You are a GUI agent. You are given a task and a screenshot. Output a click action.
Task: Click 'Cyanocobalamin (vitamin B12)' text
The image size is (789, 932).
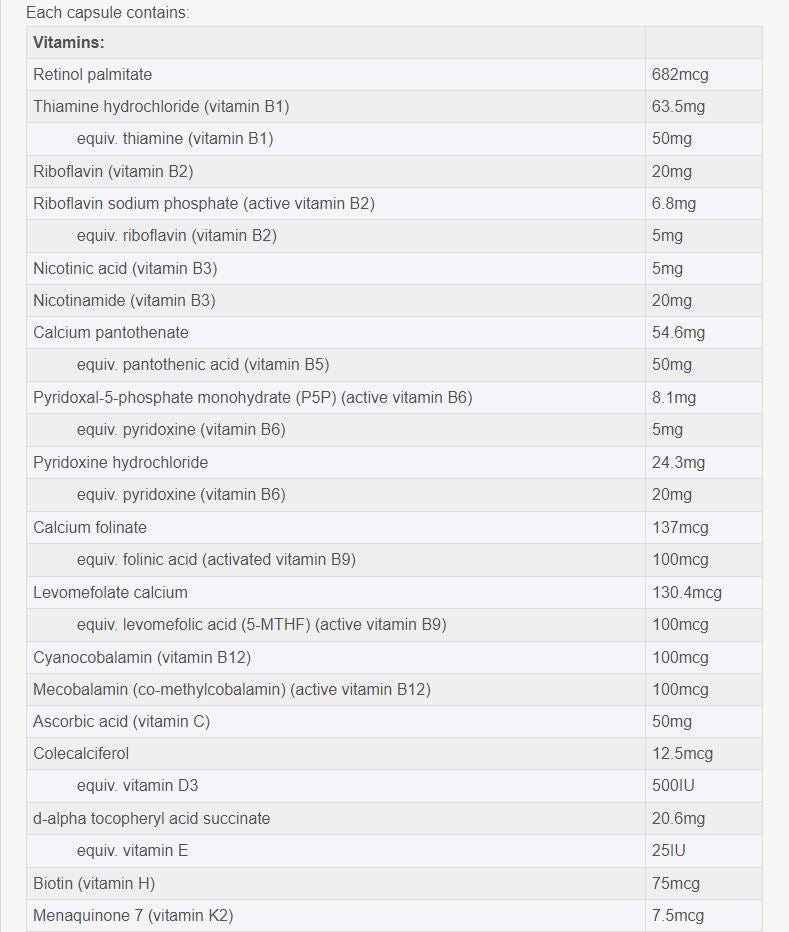[142, 657]
